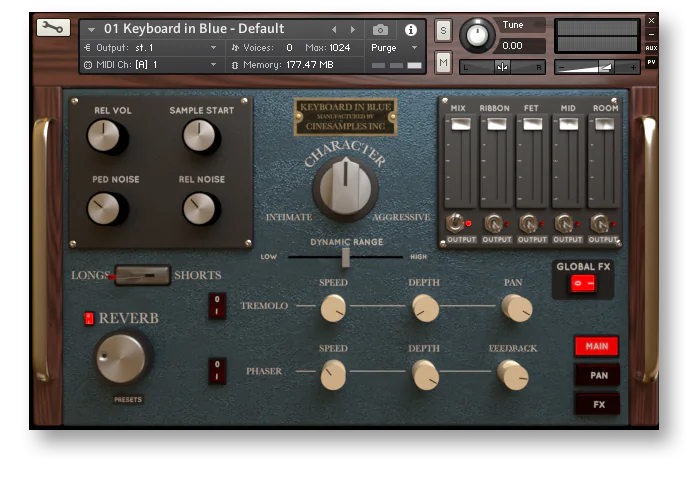Open the Purge dropdown menu
The height and width of the screenshot is (478, 690).
point(394,48)
